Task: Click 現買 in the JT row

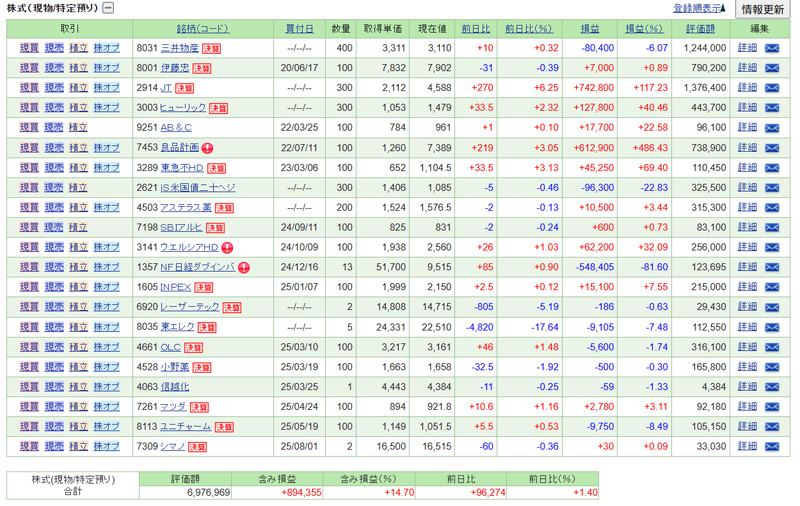Action: pyautogui.click(x=29, y=88)
